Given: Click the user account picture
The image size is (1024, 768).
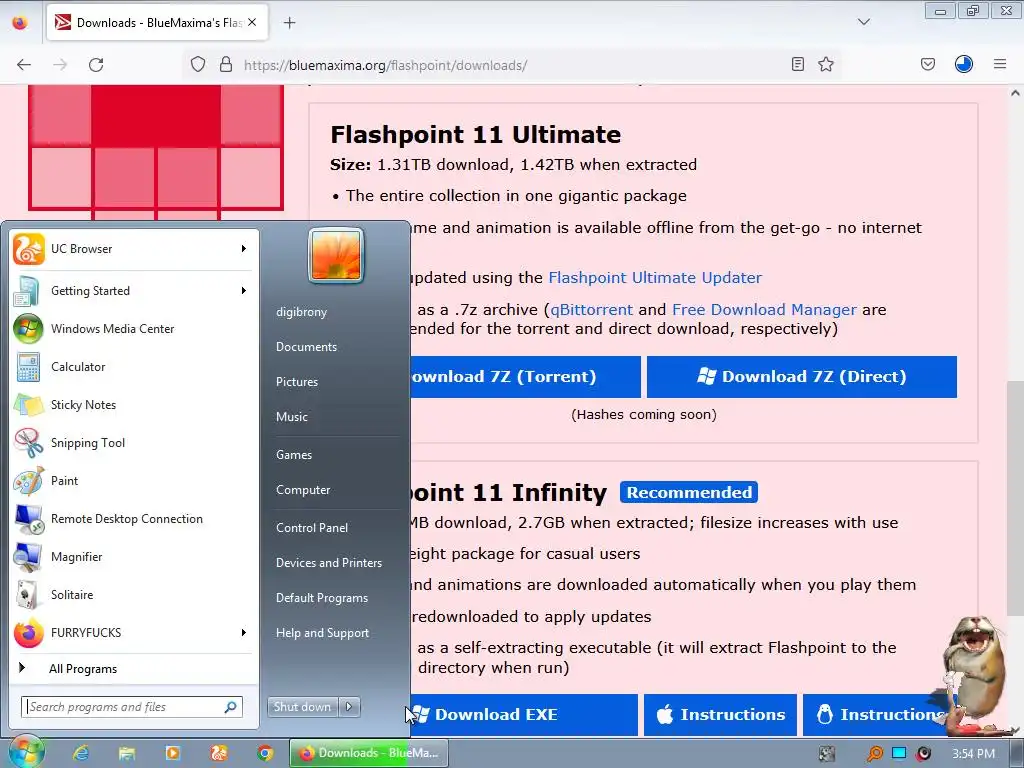Looking at the screenshot, I should pos(336,255).
